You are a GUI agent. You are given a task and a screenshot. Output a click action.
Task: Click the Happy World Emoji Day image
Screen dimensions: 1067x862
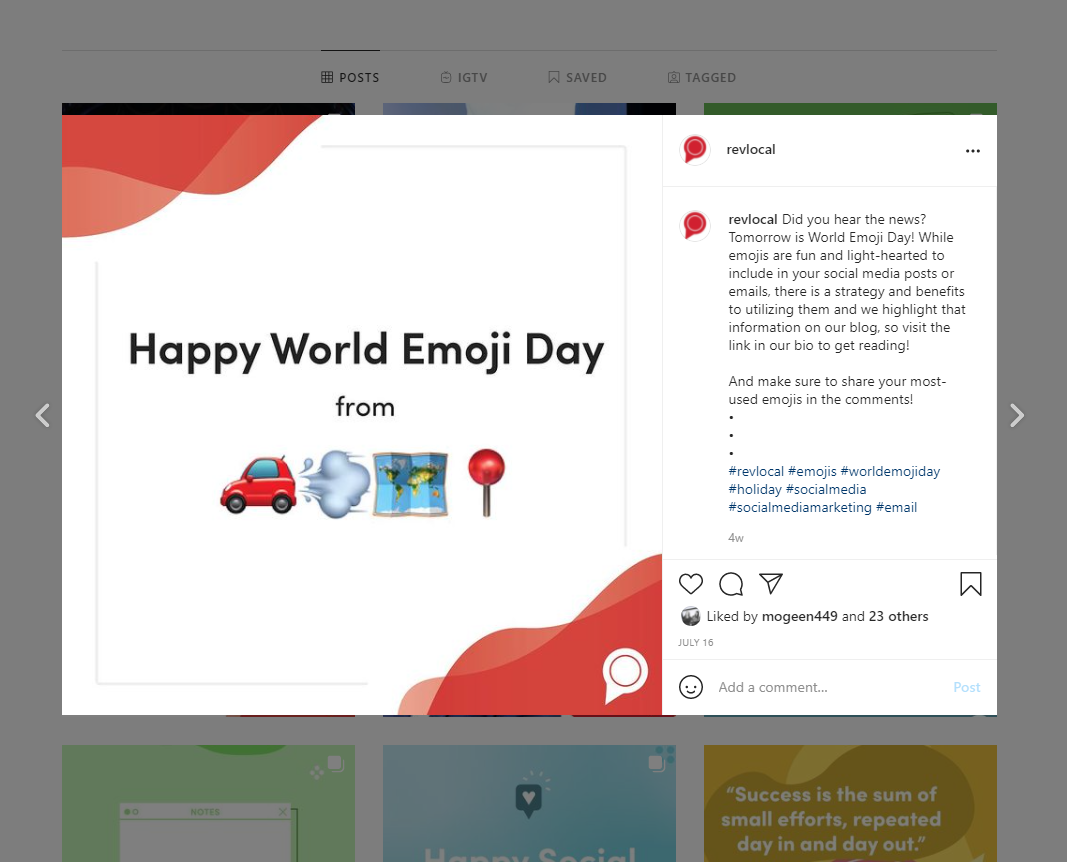[x=362, y=415]
